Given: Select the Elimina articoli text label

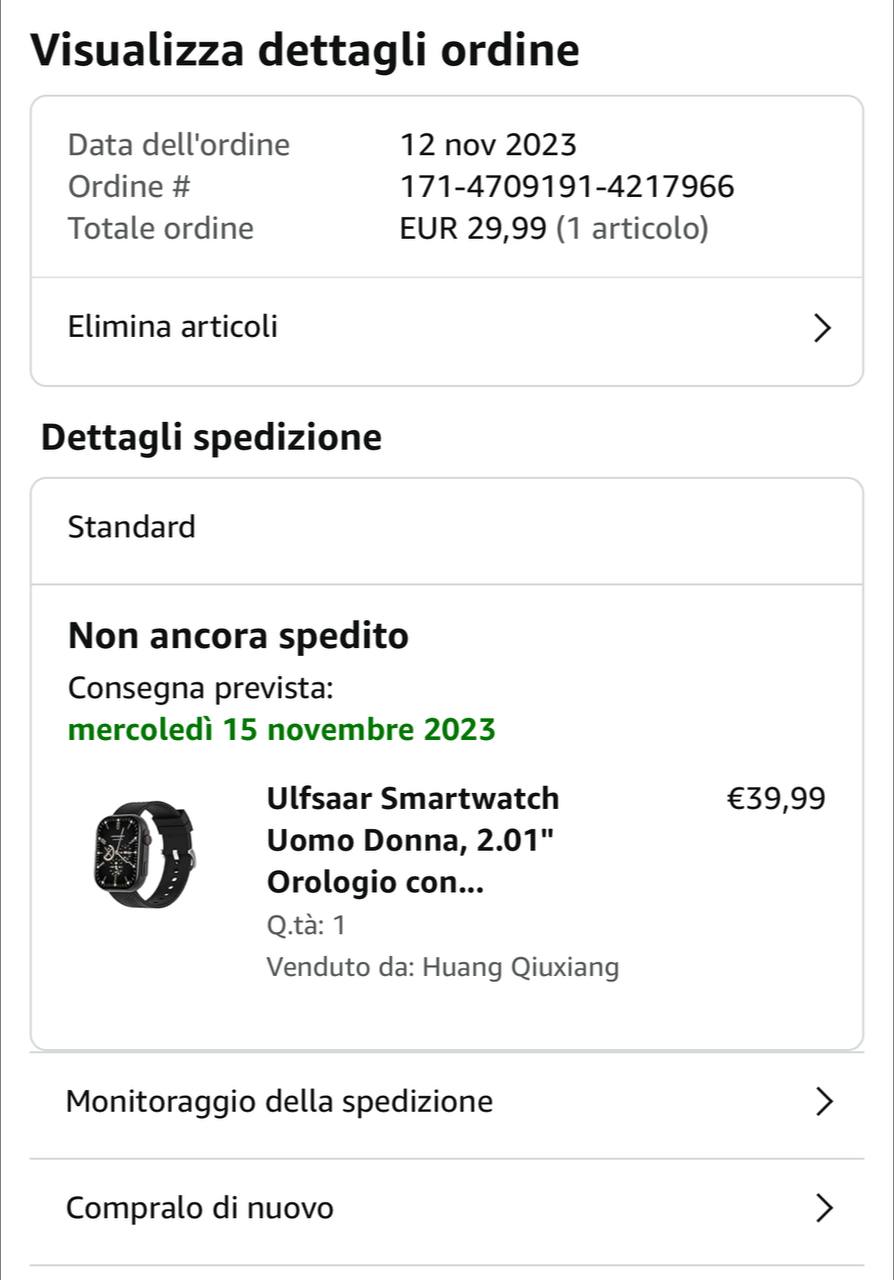Looking at the screenshot, I should pyautogui.click(x=173, y=327).
